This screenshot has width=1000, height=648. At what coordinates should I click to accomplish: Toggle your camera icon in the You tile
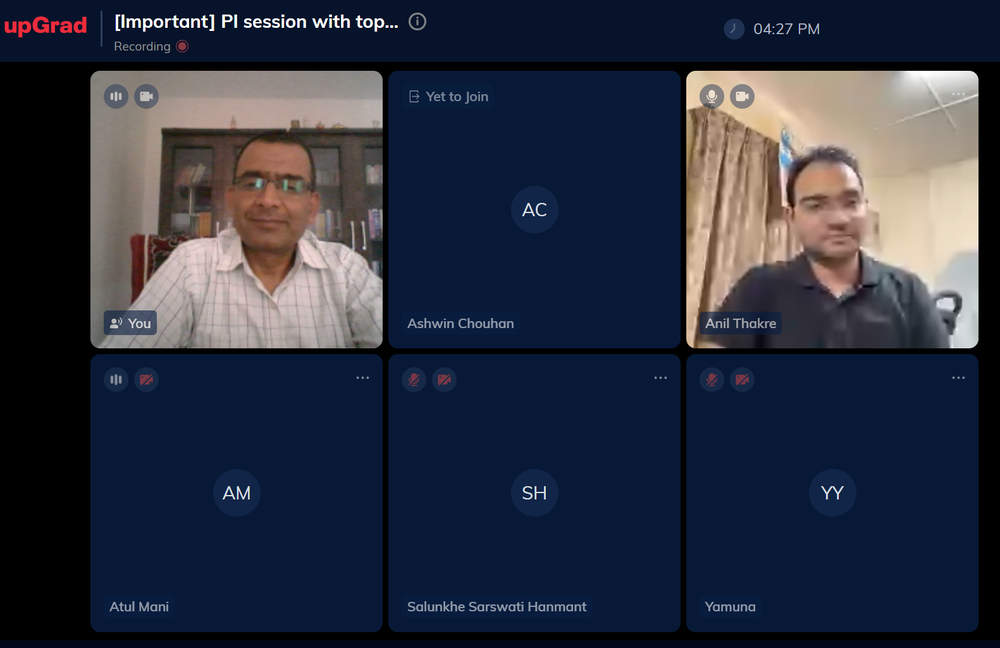[147, 96]
